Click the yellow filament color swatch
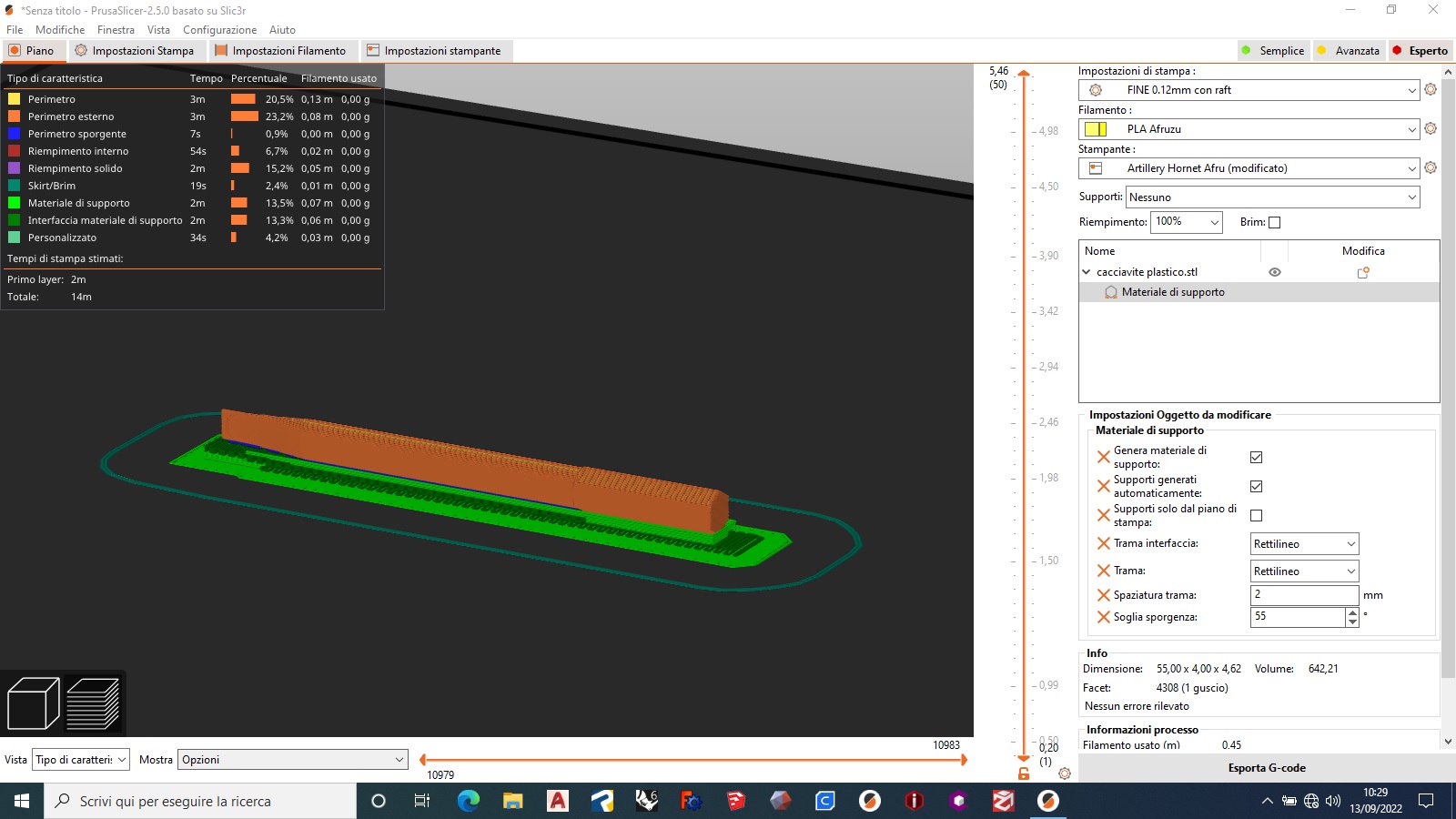This screenshot has width=1456, height=819. [1096, 129]
